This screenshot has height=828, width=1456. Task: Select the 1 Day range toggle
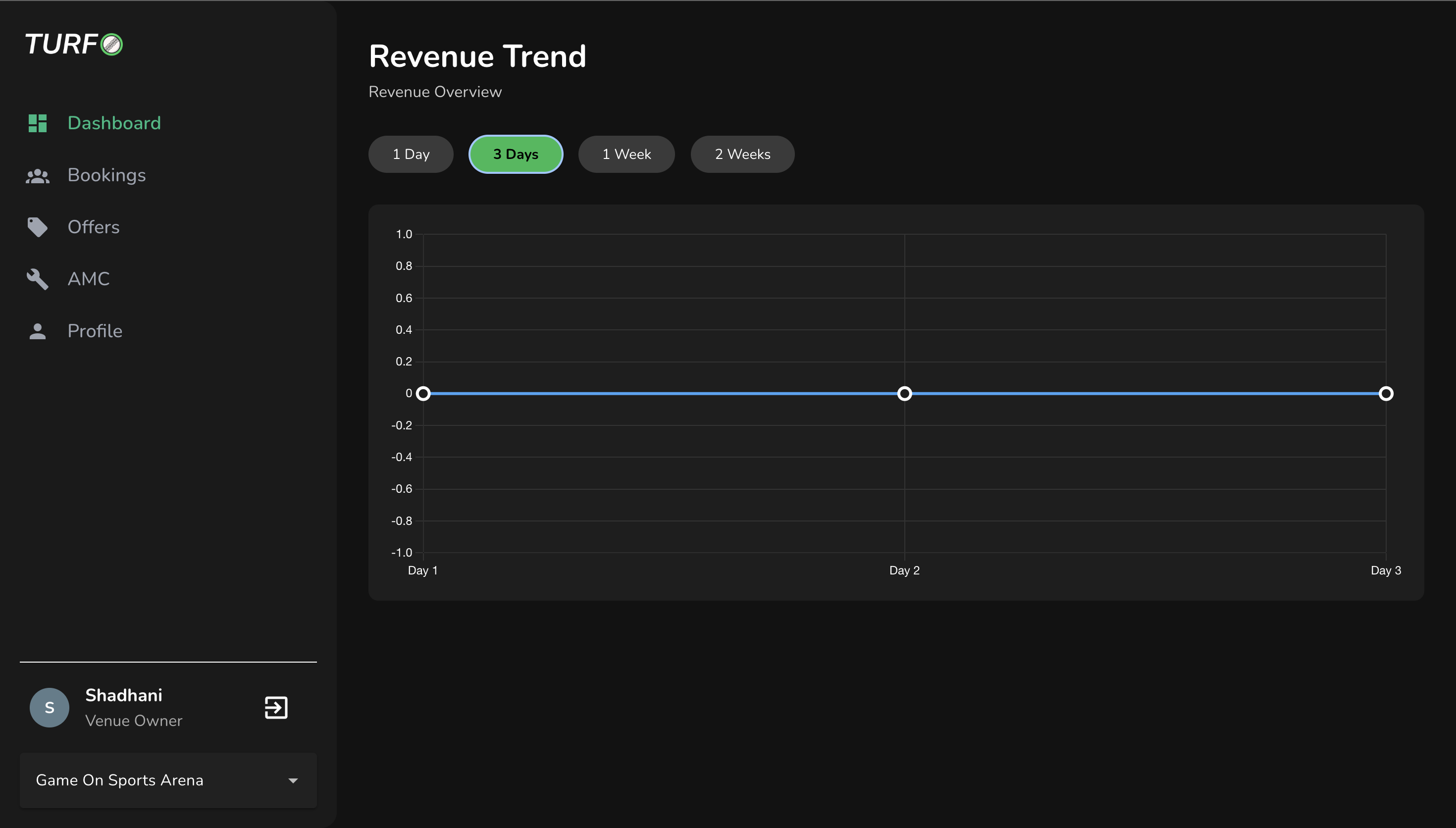[411, 154]
